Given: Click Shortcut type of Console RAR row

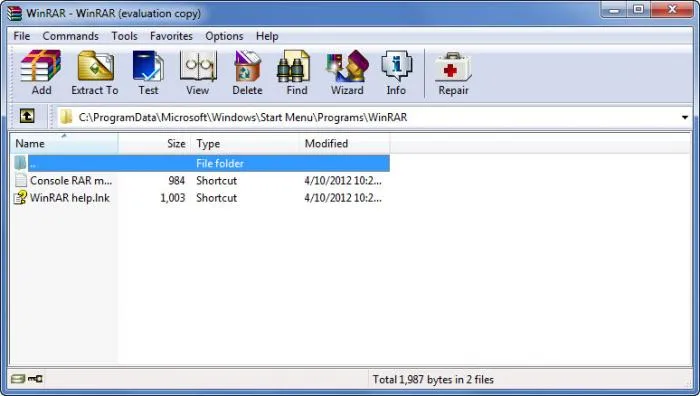Looking at the screenshot, I should [217, 180].
